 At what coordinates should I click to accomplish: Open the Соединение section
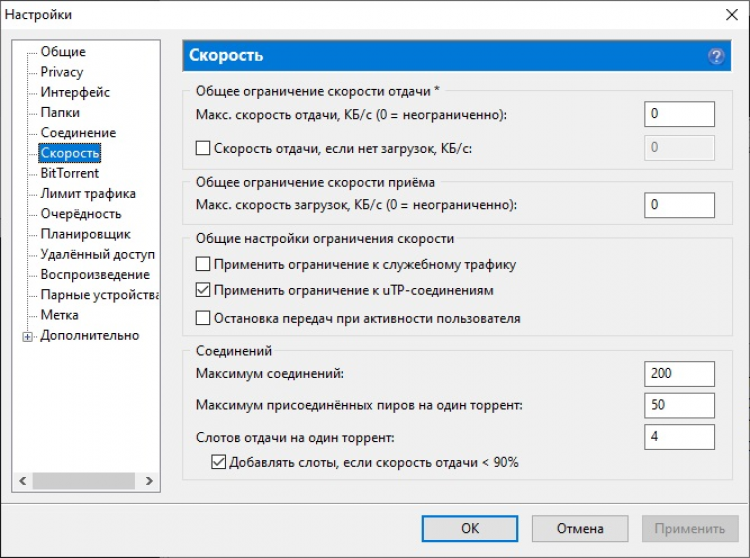point(78,133)
